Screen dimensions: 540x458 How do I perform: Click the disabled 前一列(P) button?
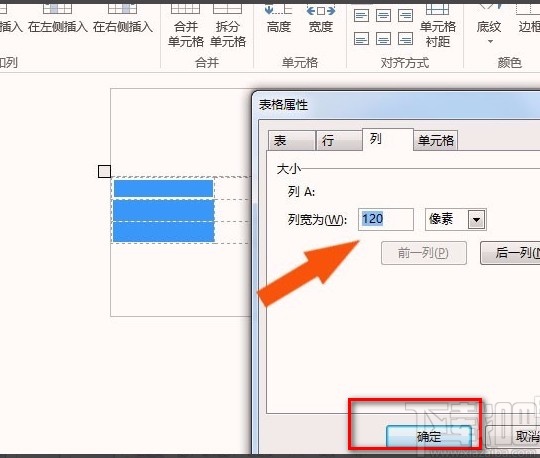pyautogui.click(x=424, y=253)
